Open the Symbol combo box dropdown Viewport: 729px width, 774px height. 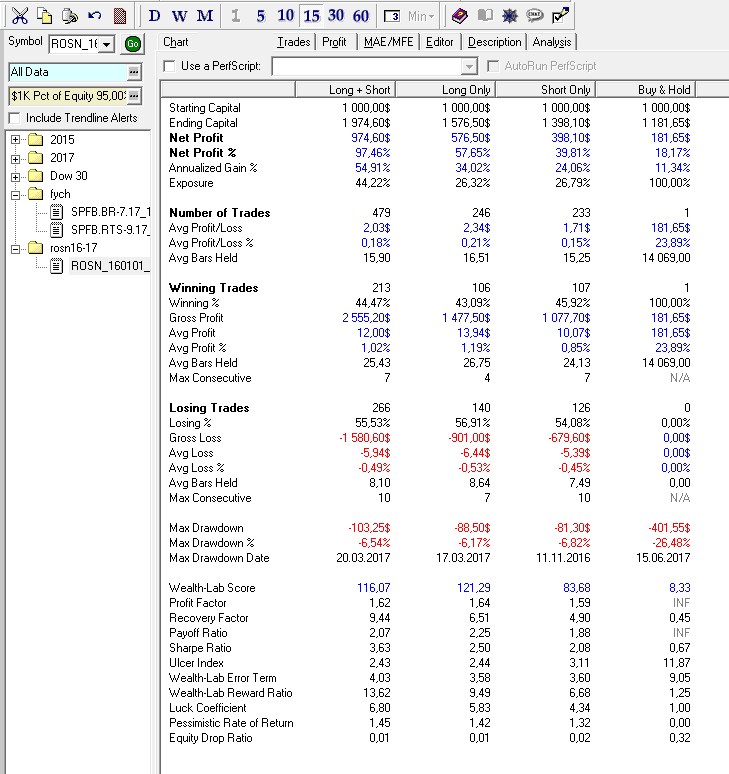coord(106,44)
